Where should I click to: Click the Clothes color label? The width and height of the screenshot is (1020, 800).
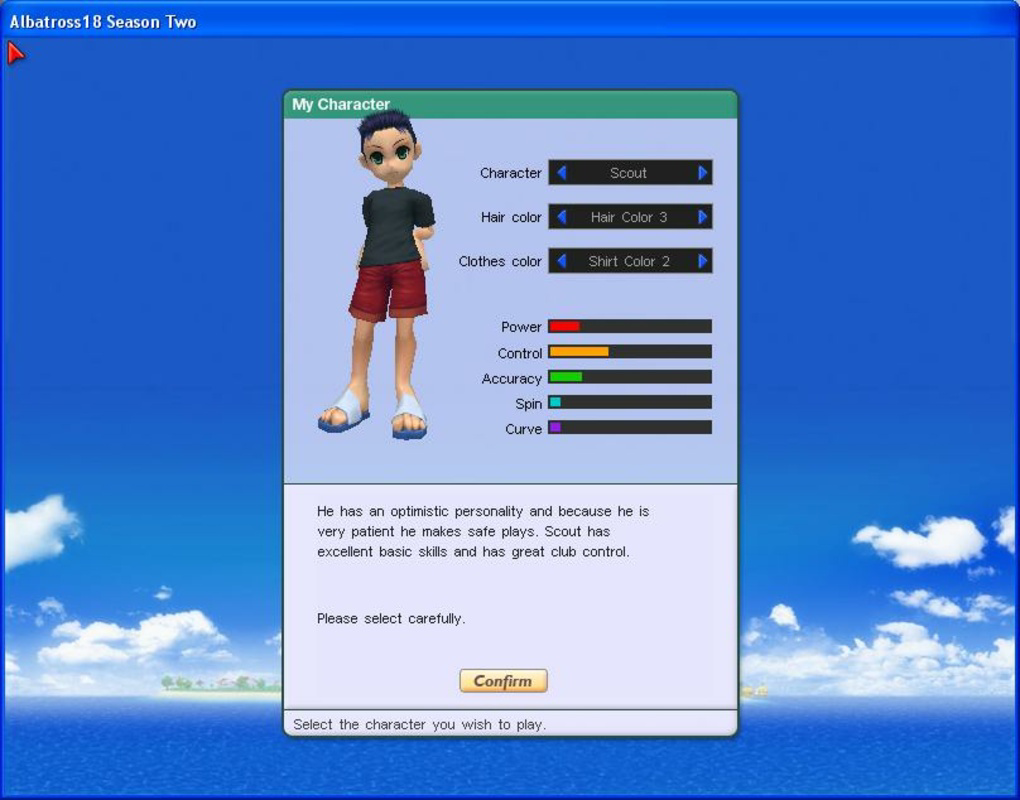pos(500,261)
